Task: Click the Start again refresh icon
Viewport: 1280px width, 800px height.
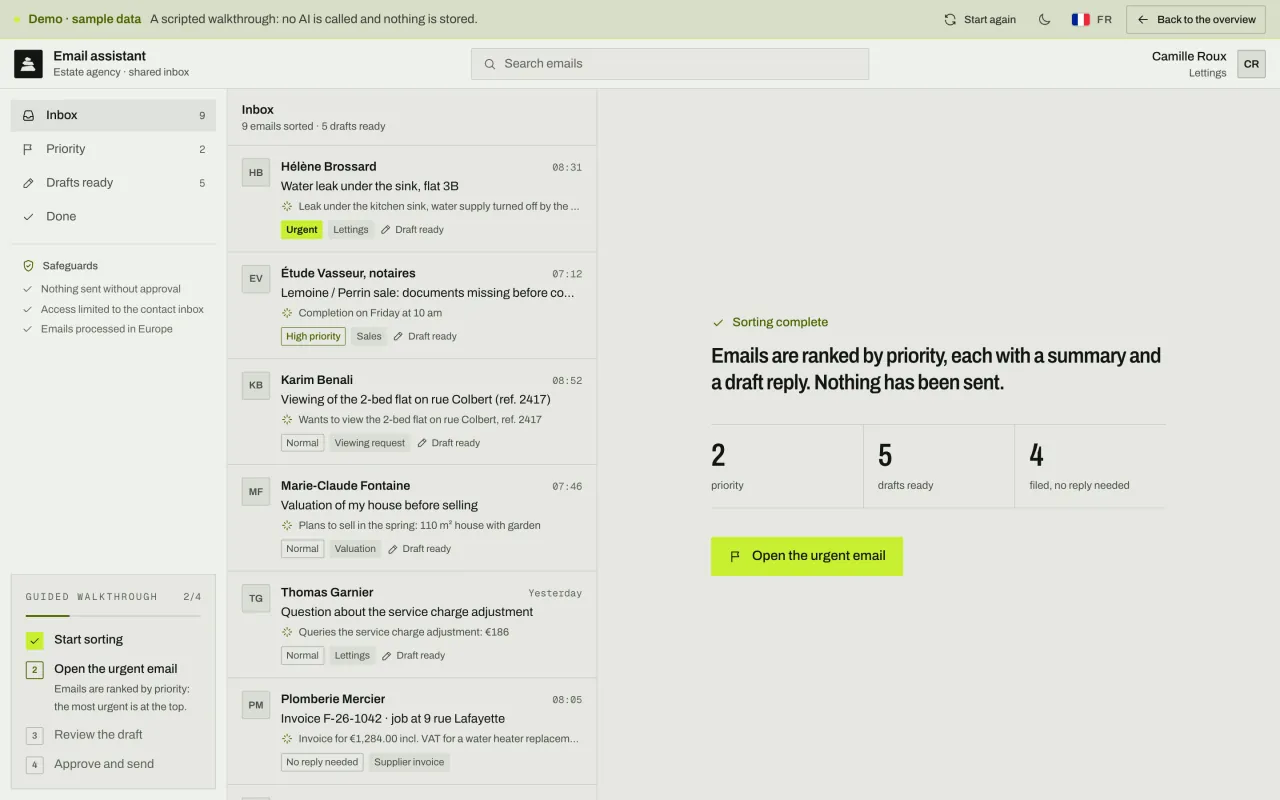Action: click(950, 20)
